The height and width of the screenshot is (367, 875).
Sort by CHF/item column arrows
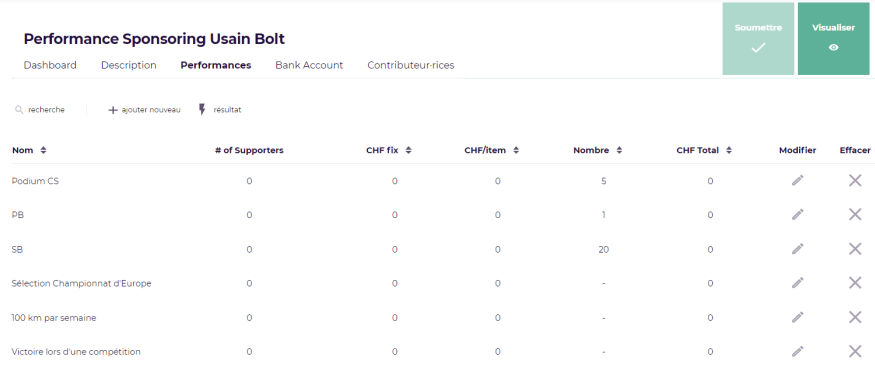pyautogui.click(x=516, y=150)
